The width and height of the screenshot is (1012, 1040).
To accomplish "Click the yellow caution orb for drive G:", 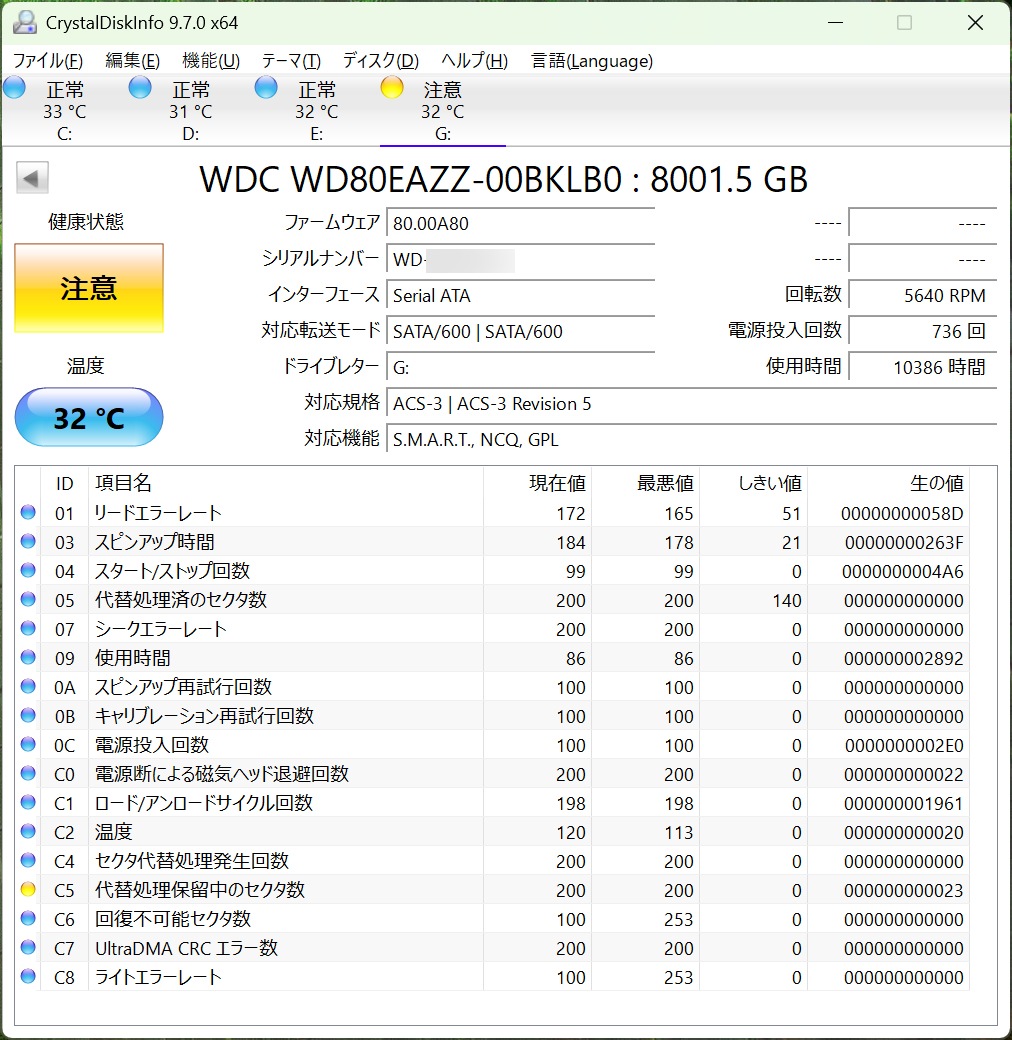I will click(x=392, y=88).
